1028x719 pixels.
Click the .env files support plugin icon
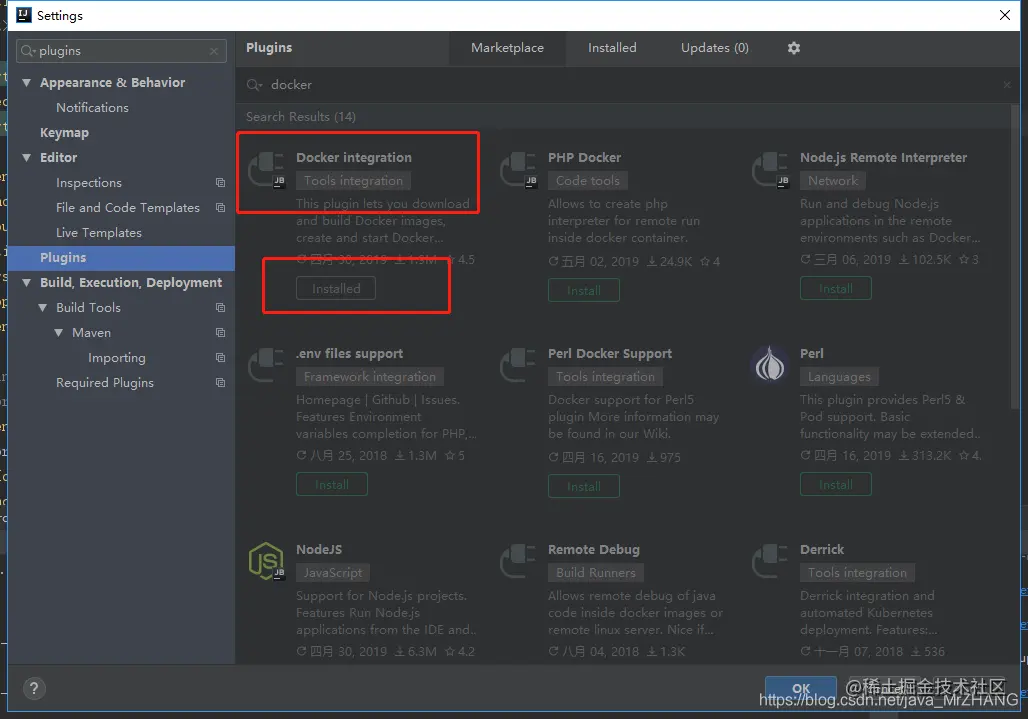[x=266, y=365]
